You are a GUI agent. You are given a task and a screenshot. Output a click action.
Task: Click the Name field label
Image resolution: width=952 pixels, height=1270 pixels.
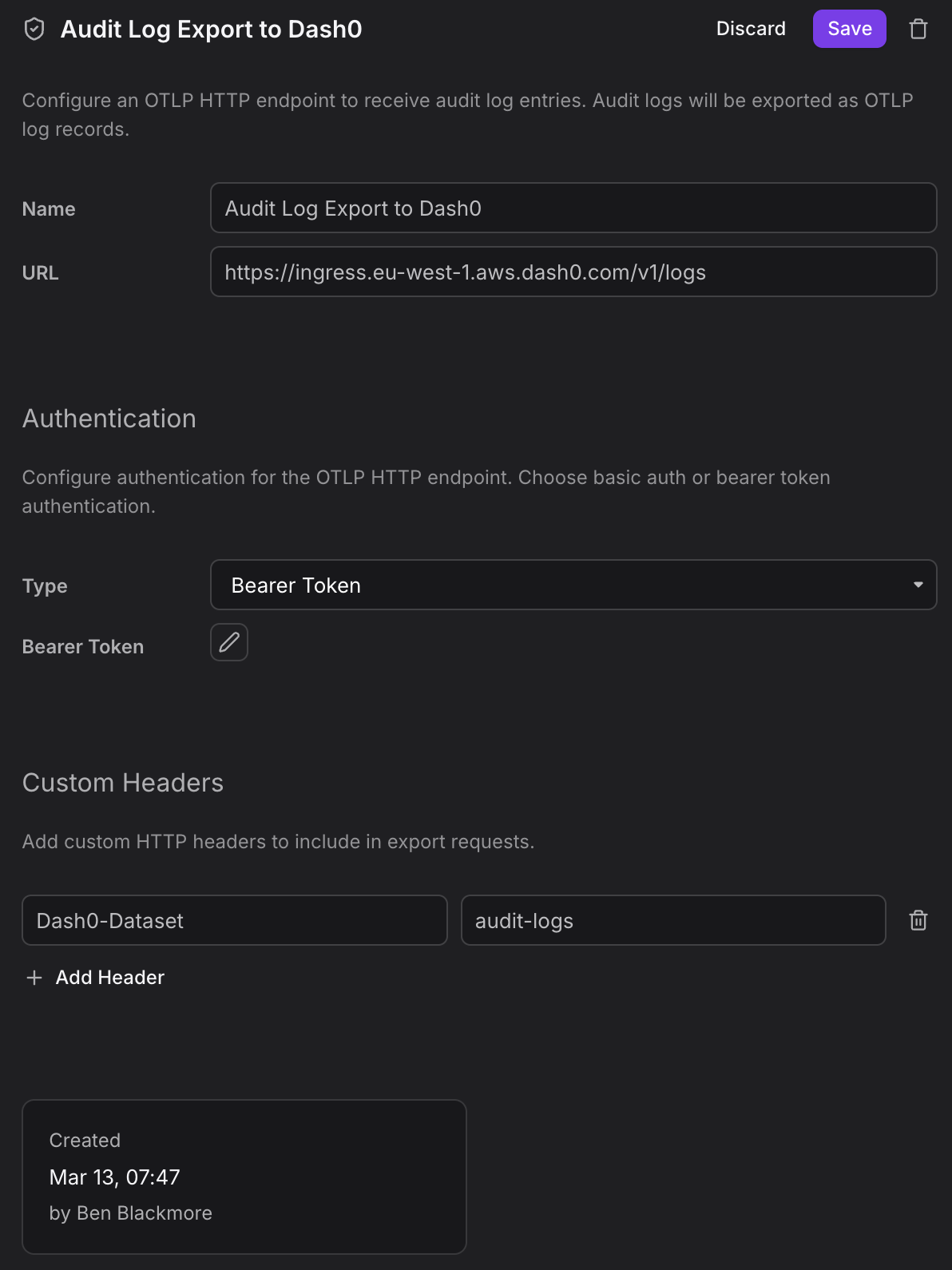tap(49, 209)
